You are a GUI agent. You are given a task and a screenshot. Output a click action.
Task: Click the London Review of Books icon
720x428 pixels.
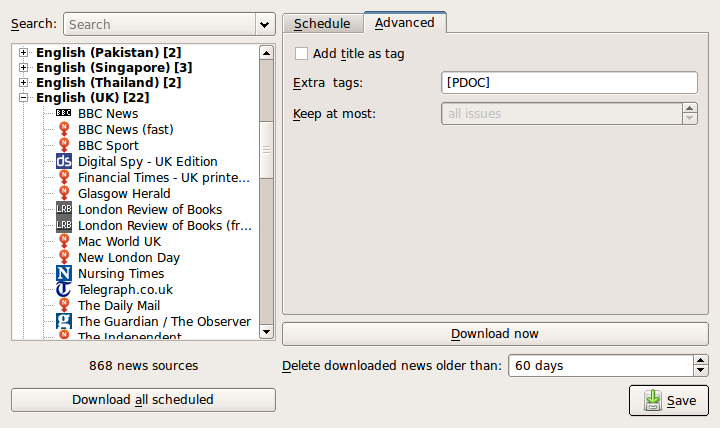pos(64,209)
